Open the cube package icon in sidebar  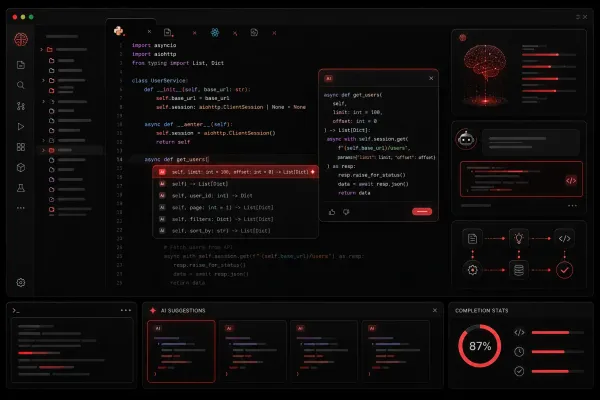point(21,167)
